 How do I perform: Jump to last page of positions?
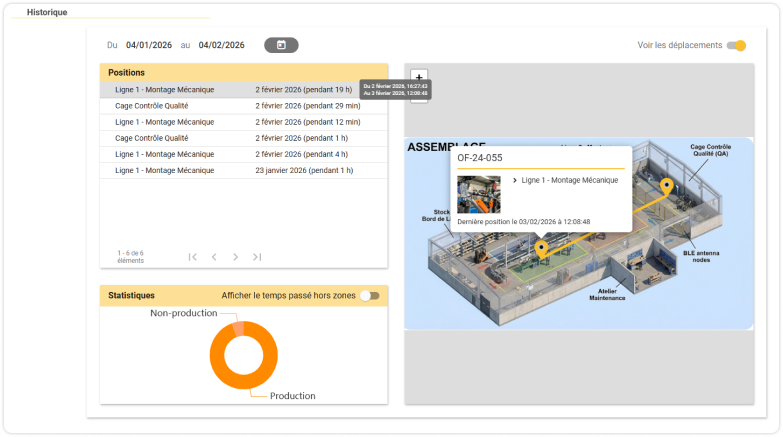click(x=257, y=257)
